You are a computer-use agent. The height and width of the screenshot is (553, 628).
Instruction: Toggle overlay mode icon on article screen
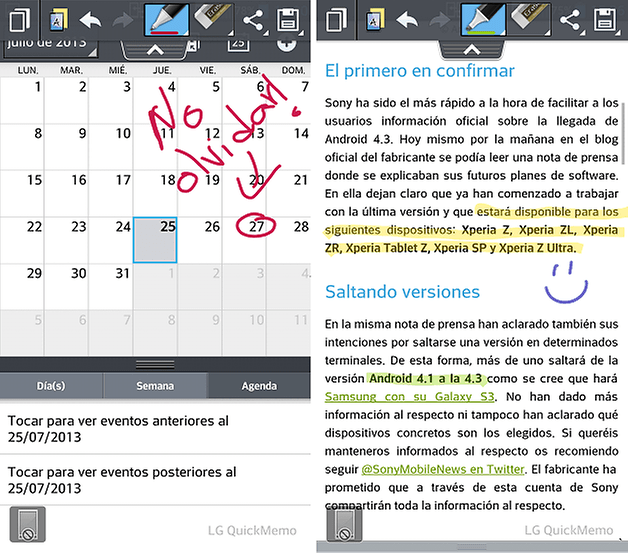336,20
